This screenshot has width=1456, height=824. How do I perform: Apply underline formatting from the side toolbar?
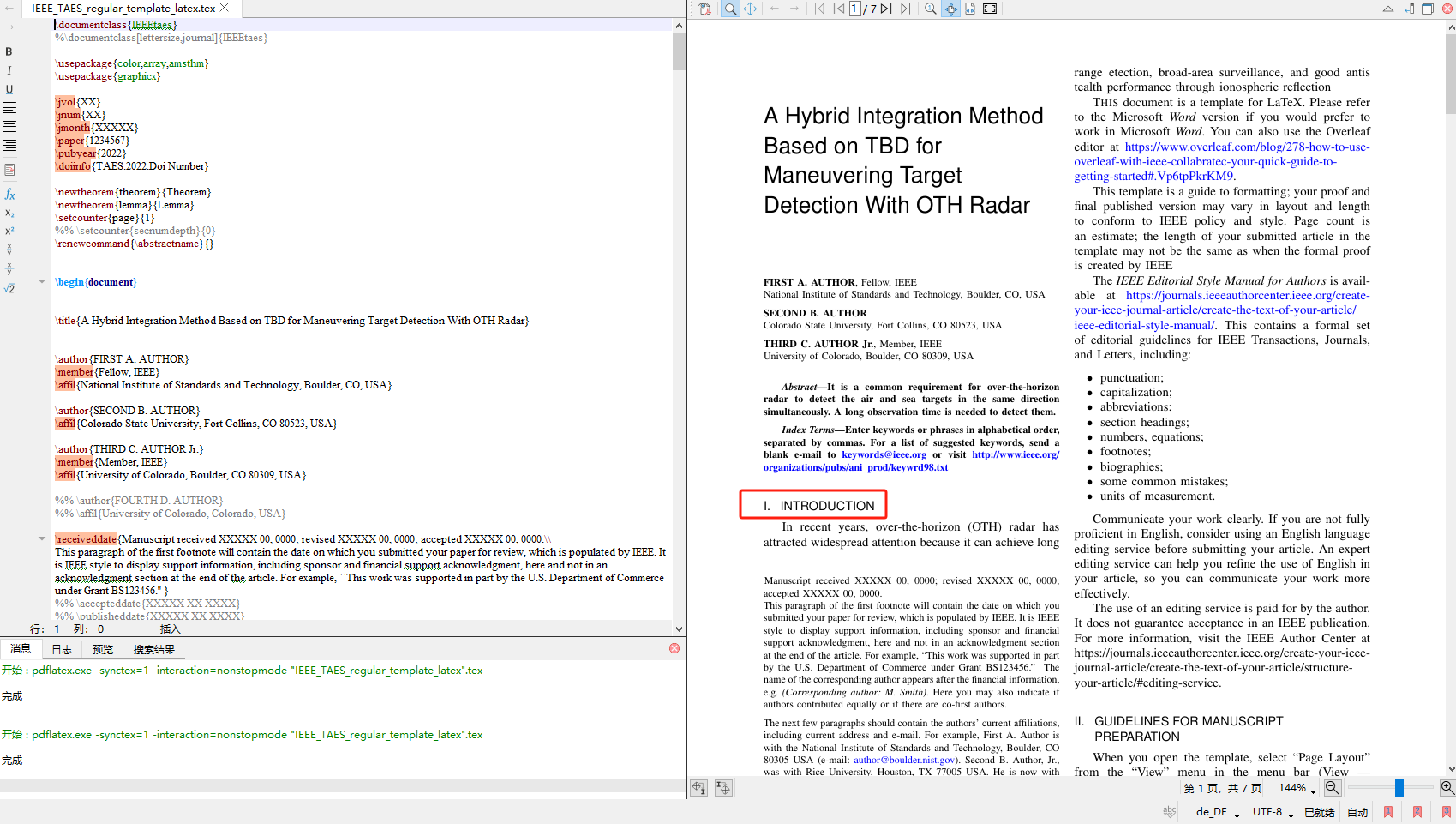9,89
